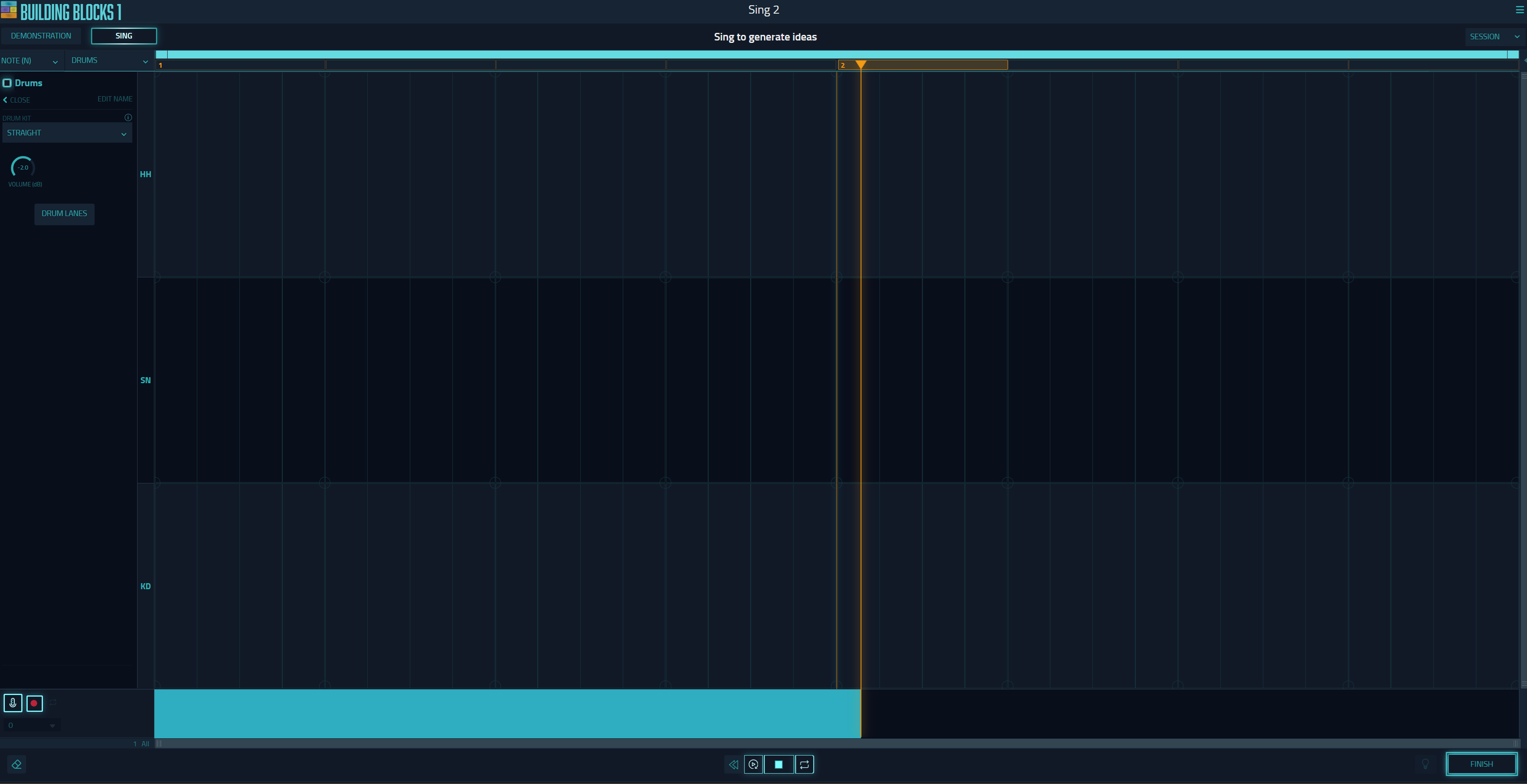The height and width of the screenshot is (784, 1527).
Task: Toggle the transport loop button
Action: tap(804, 764)
